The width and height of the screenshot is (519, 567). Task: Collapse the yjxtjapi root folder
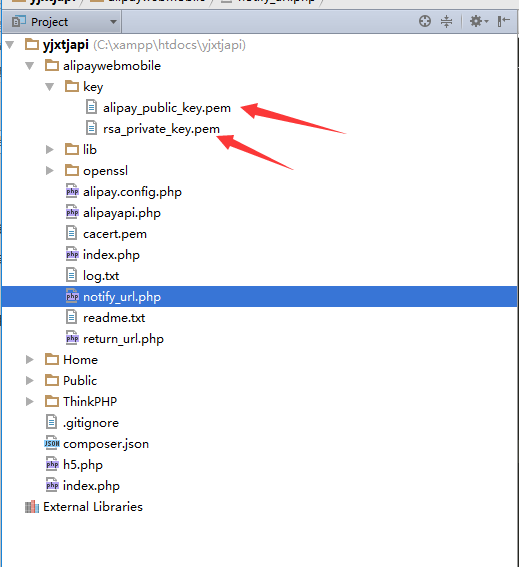tap(10, 45)
